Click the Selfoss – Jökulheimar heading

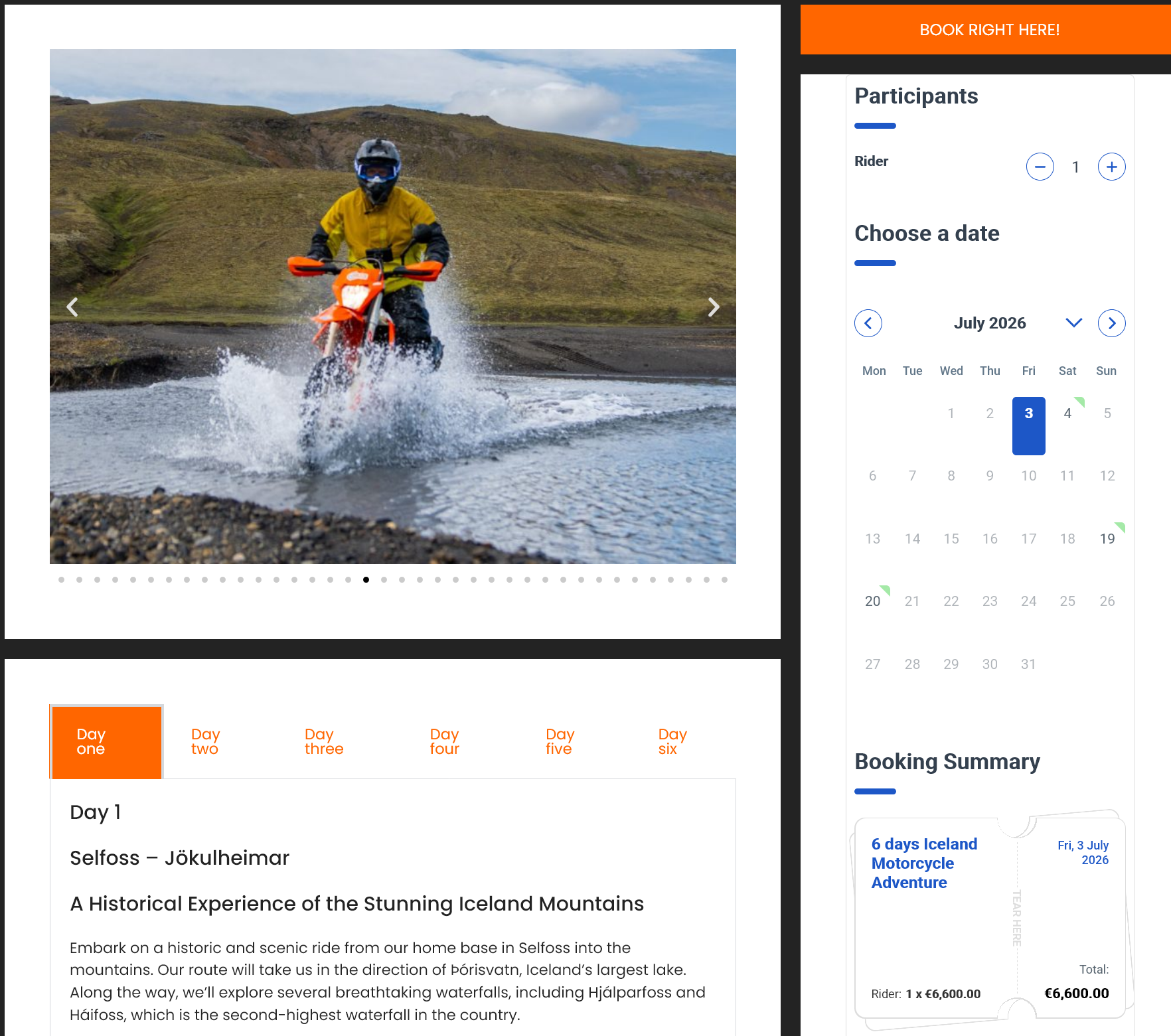(x=179, y=858)
